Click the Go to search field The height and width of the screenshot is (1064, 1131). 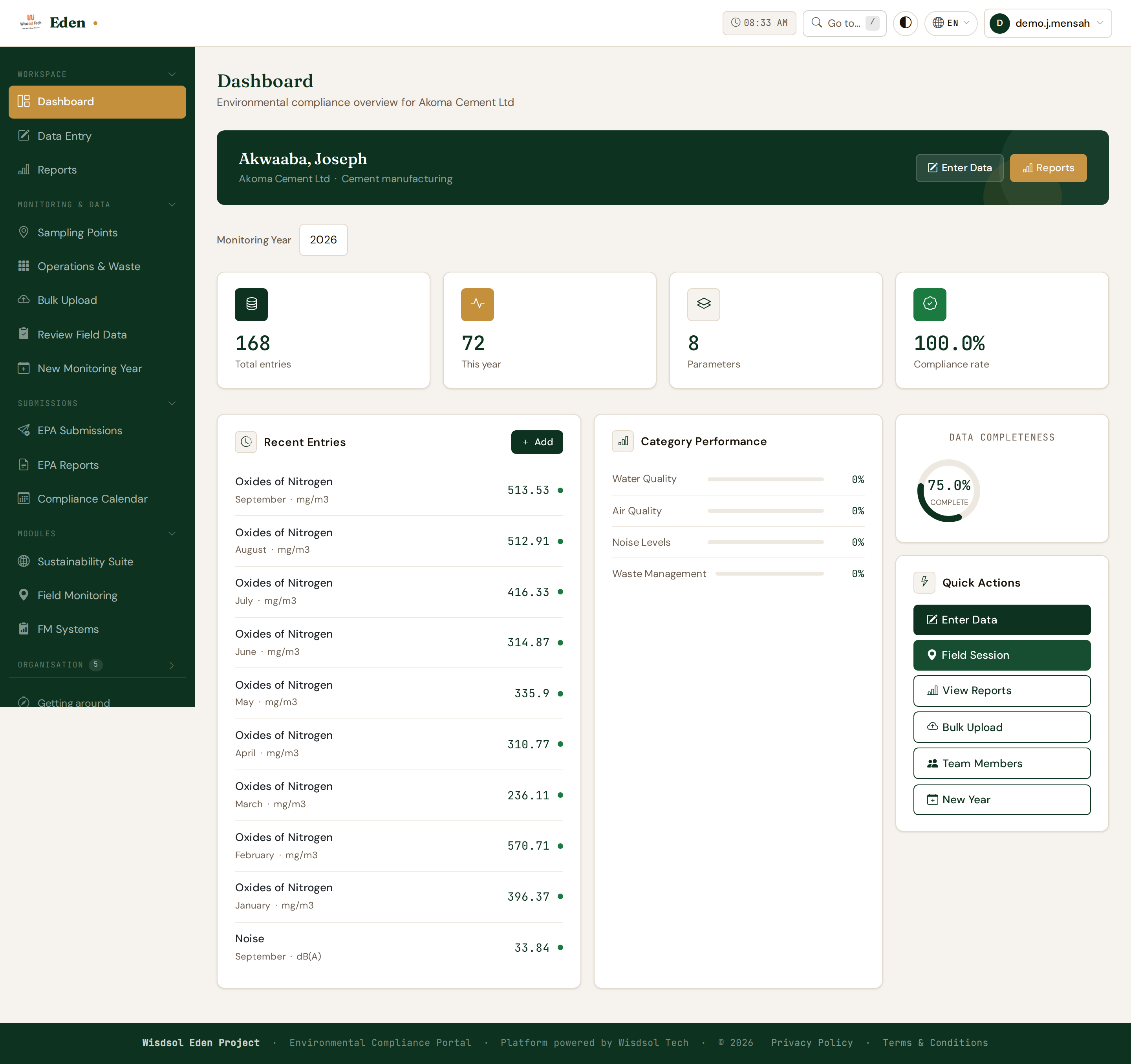(x=844, y=23)
